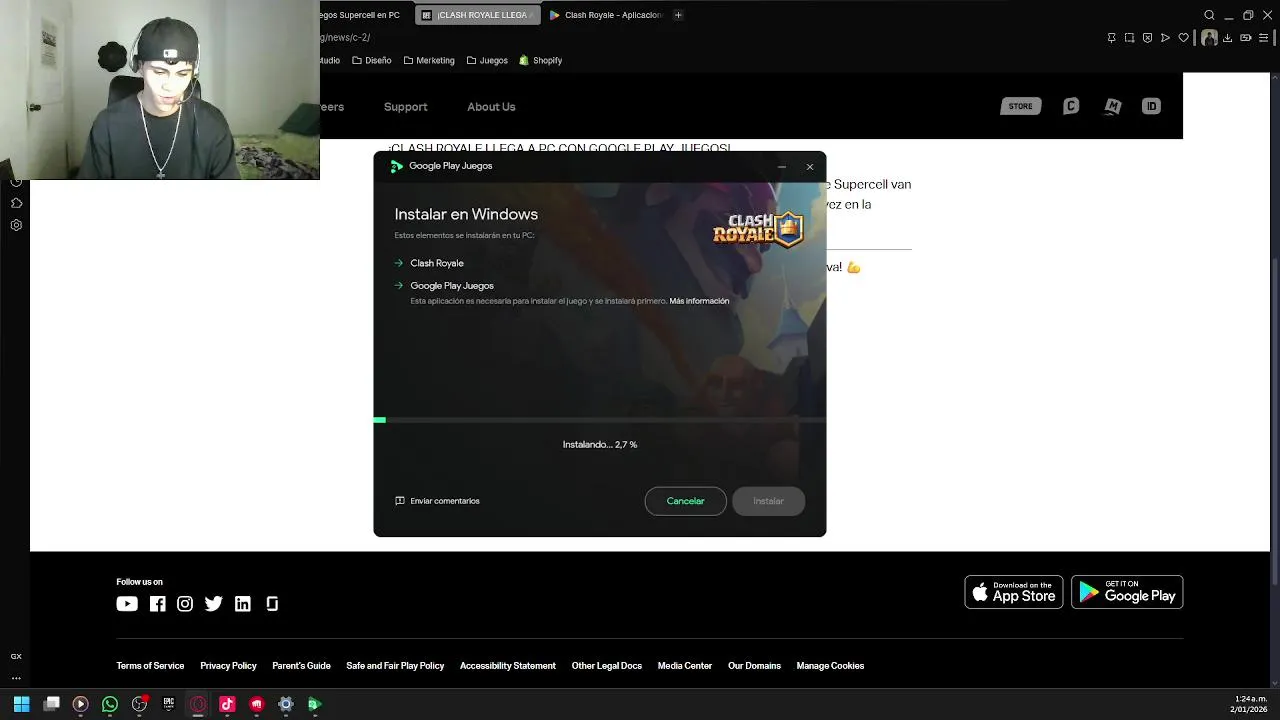
Task: Open the browser downloads icon
Action: click(x=1228, y=38)
